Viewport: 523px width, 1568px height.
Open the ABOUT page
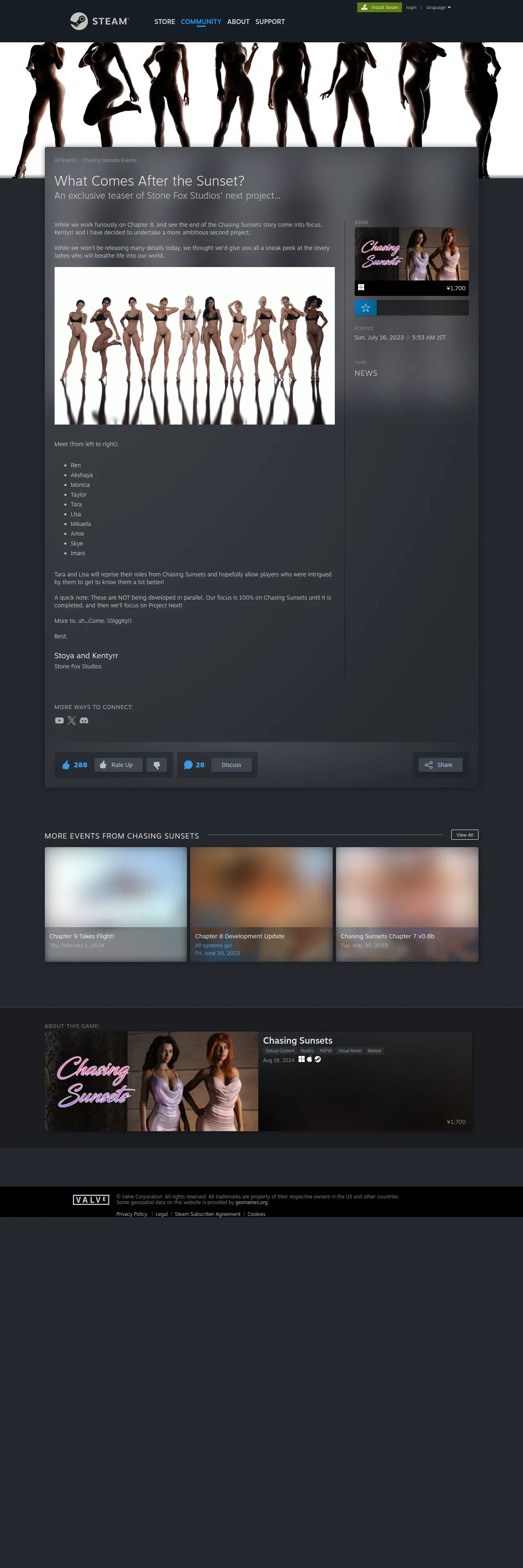tap(238, 22)
